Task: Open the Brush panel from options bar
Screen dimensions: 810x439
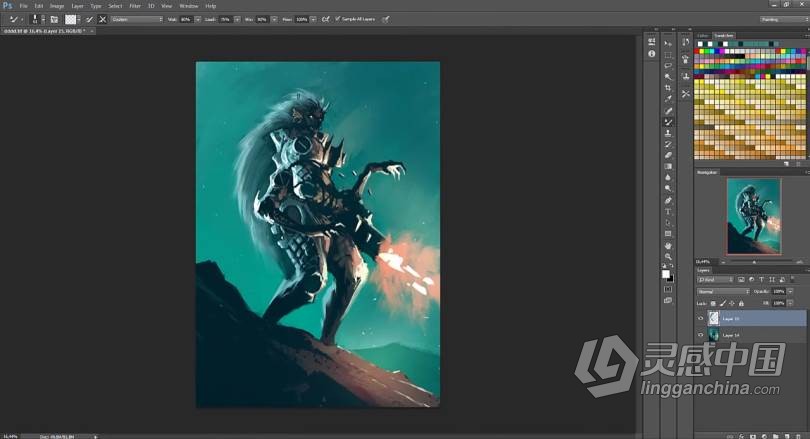Action: 54,19
